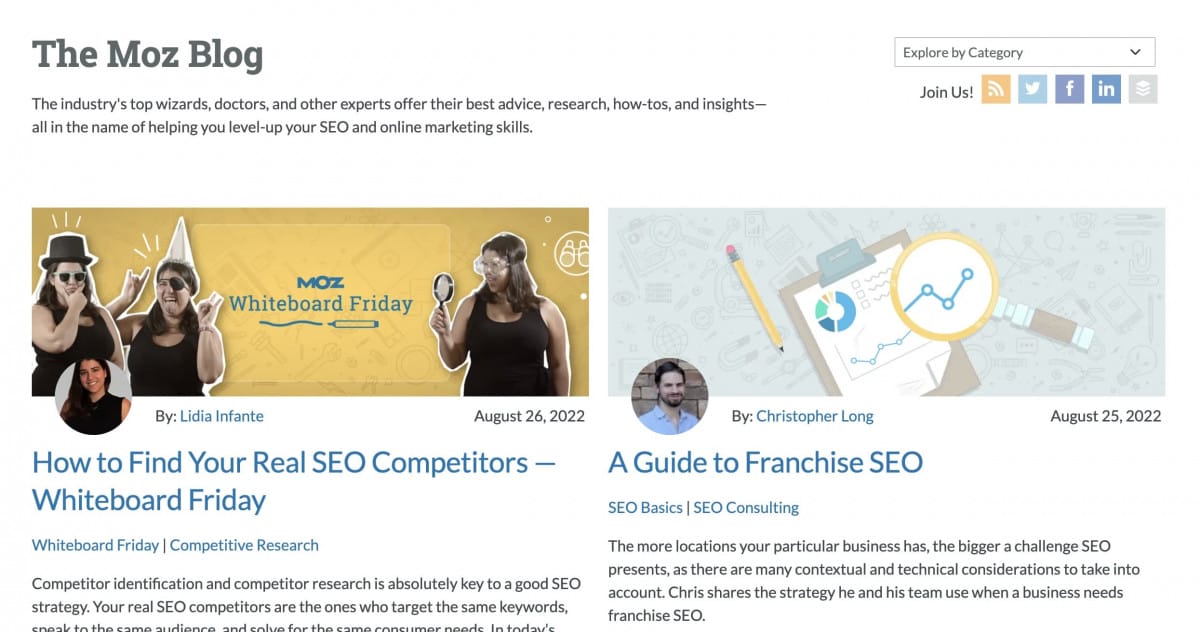Screen dimensions: 1200x632
Task: Click the Buffer share icon next to LinkedIn
Action: point(1142,89)
